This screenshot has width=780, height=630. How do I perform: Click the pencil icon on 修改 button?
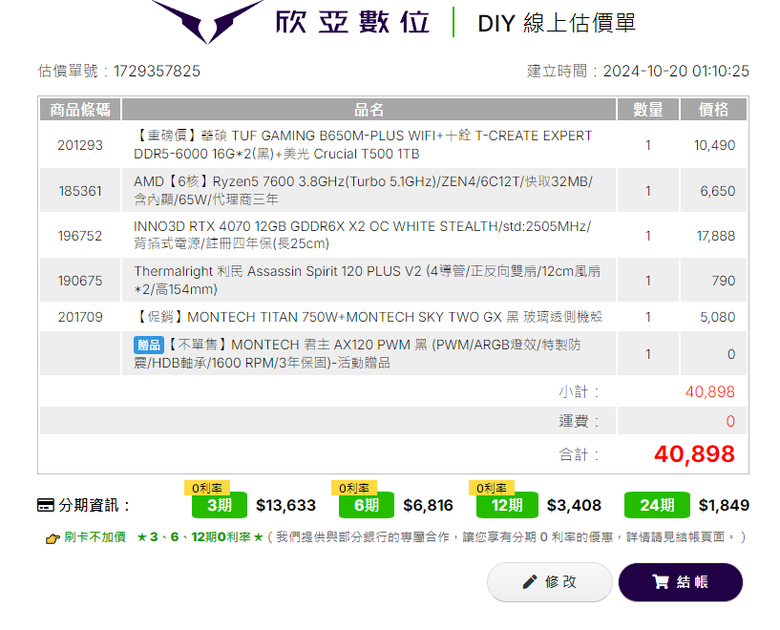click(530, 582)
